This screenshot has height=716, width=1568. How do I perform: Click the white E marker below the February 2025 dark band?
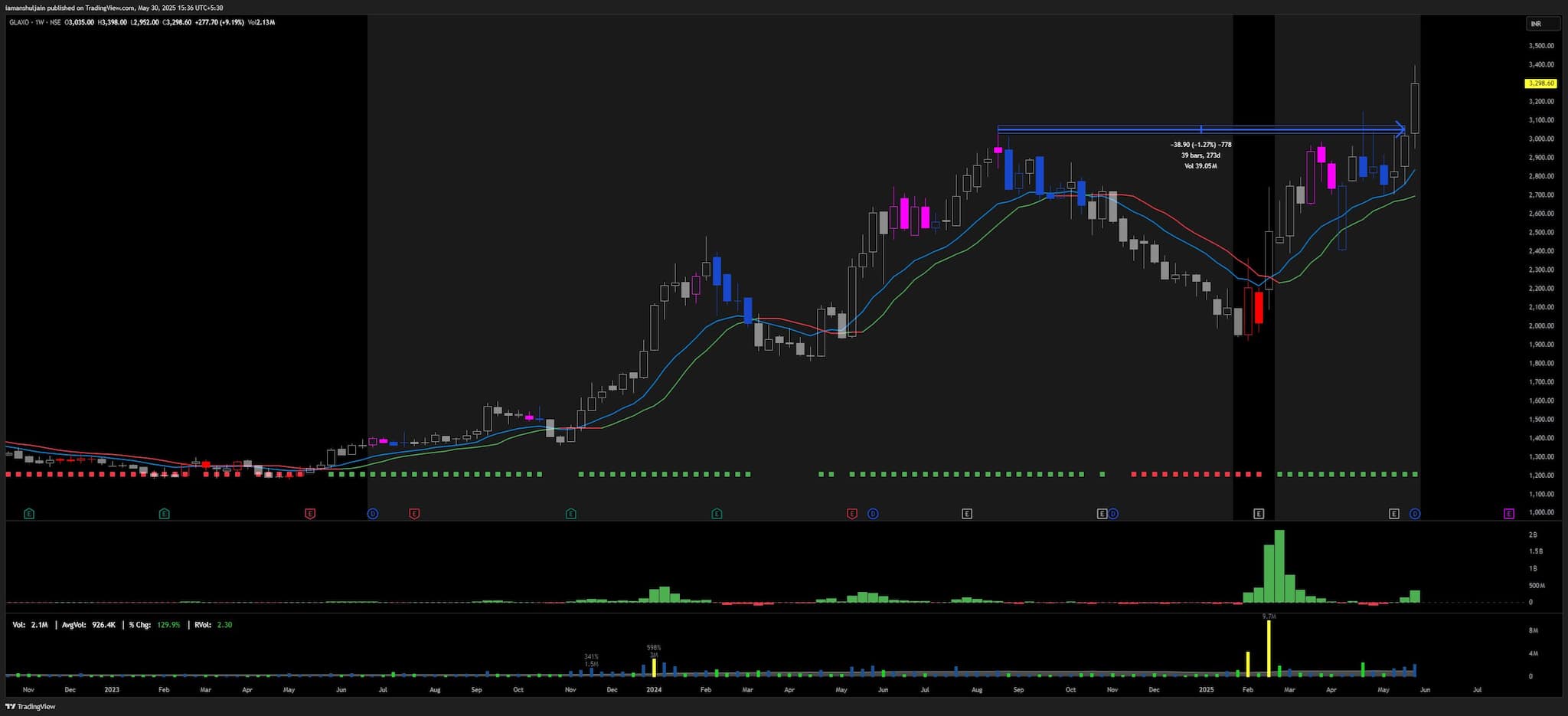pyautogui.click(x=1259, y=514)
